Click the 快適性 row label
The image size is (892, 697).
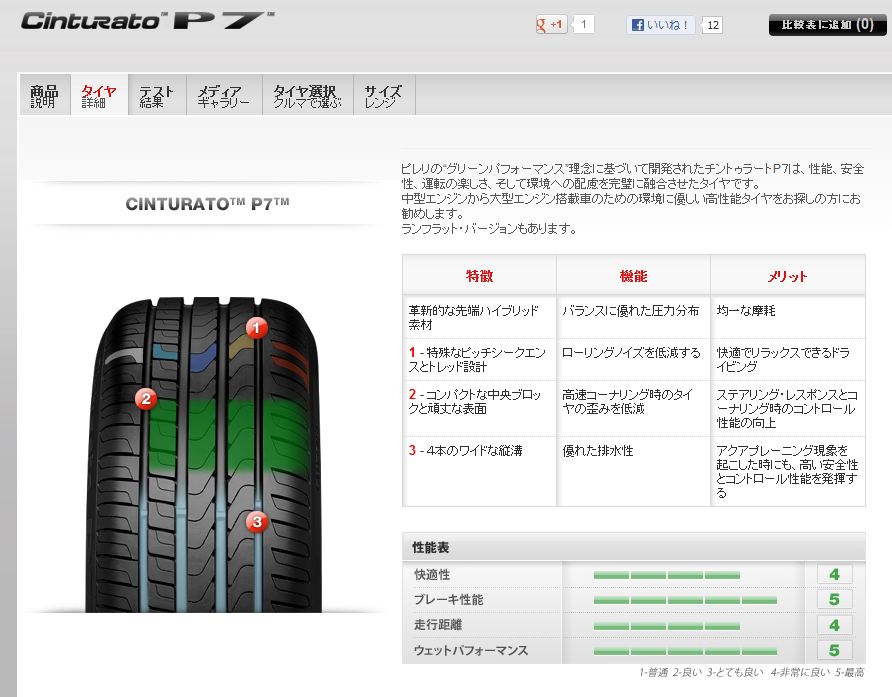pyautogui.click(x=432, y=575)
